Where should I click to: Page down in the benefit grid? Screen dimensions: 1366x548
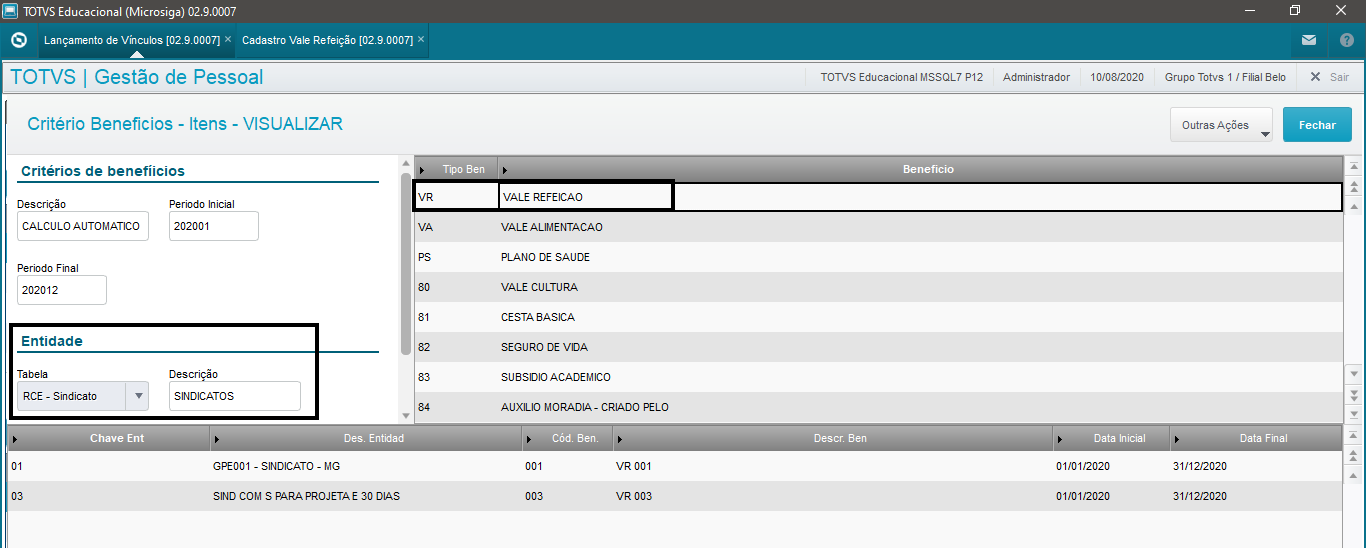1354,394
